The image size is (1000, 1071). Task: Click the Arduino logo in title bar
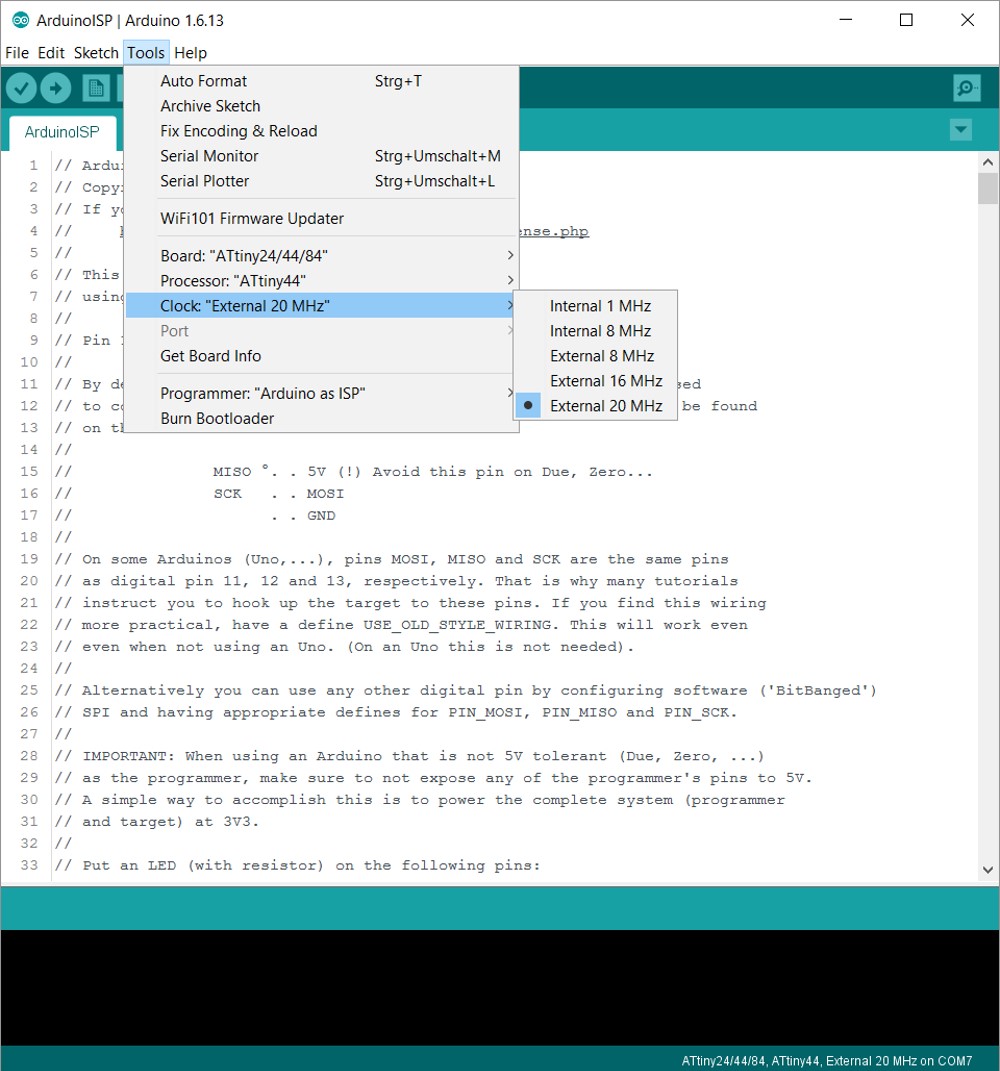click(20, 20)
